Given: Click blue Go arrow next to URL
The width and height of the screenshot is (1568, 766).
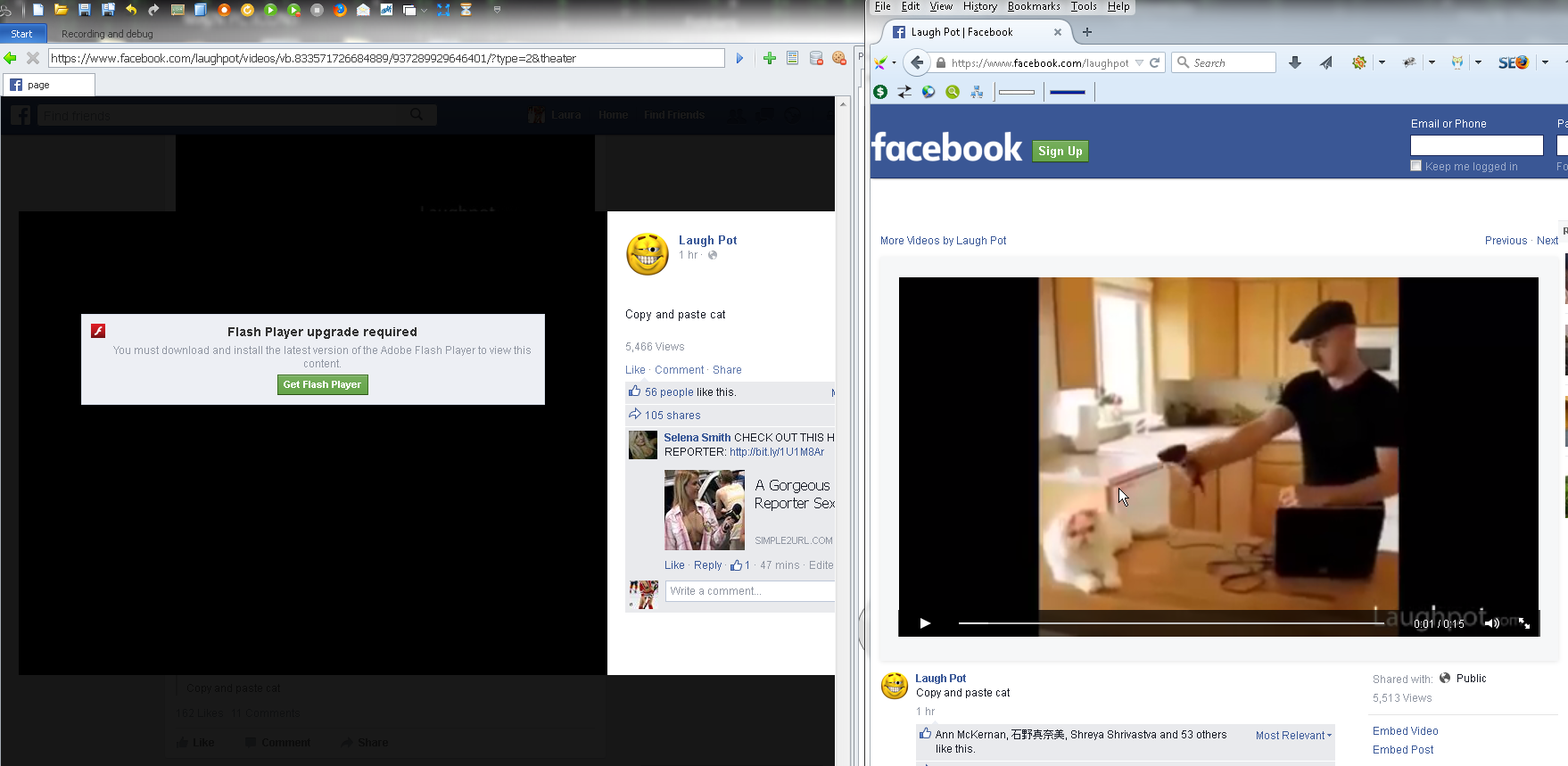Looking at the screenshot, I should point(739,58).
